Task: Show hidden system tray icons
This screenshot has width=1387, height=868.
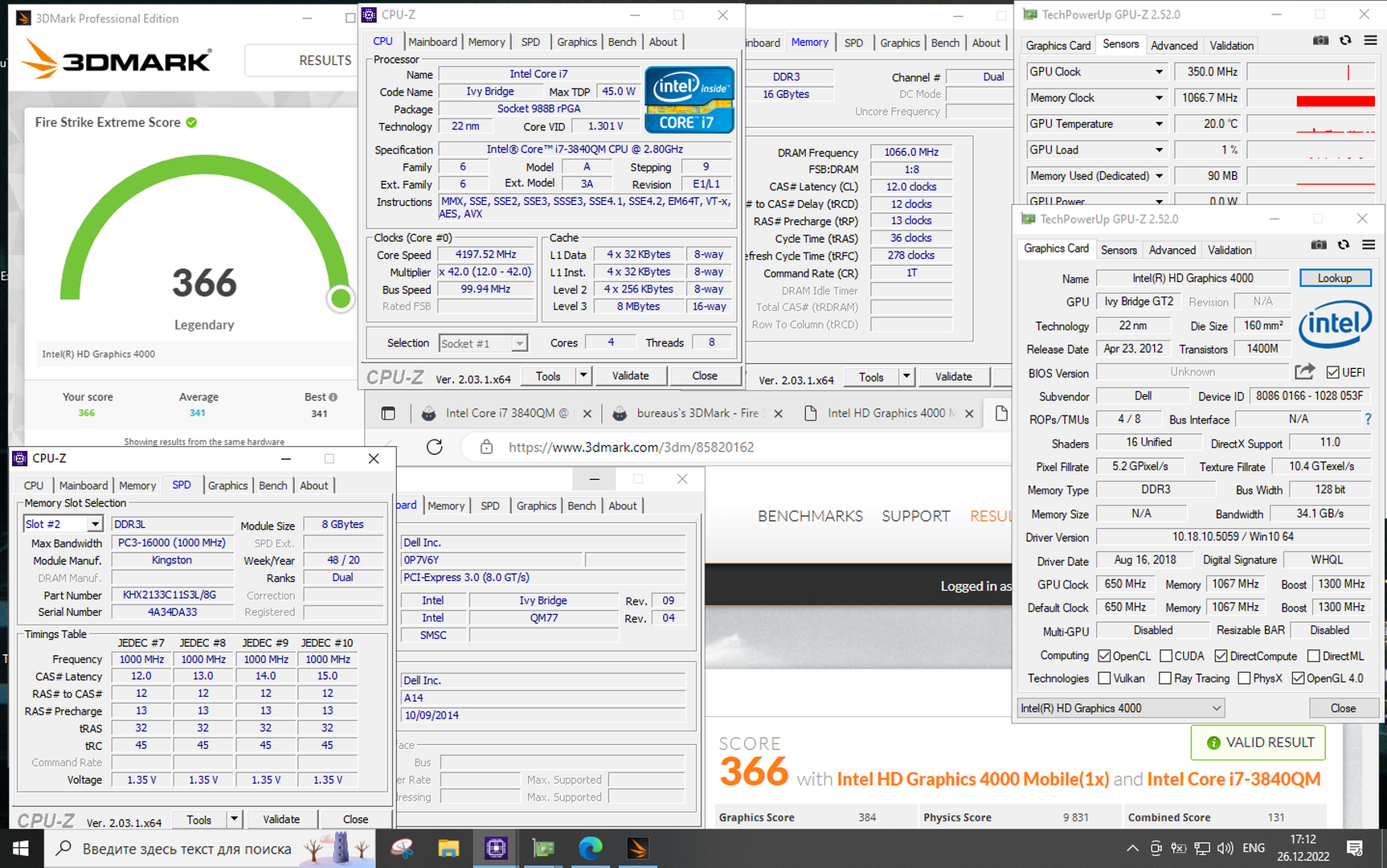Action: pos(1132,848)
